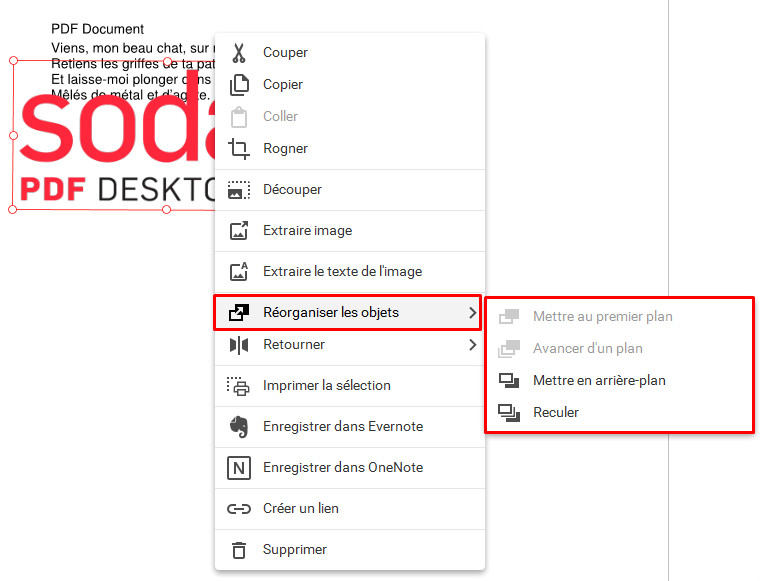Viewport: 760px width, 581px height.
Task: Open Réorganiser les objets entry
Action: pos(348,313)
